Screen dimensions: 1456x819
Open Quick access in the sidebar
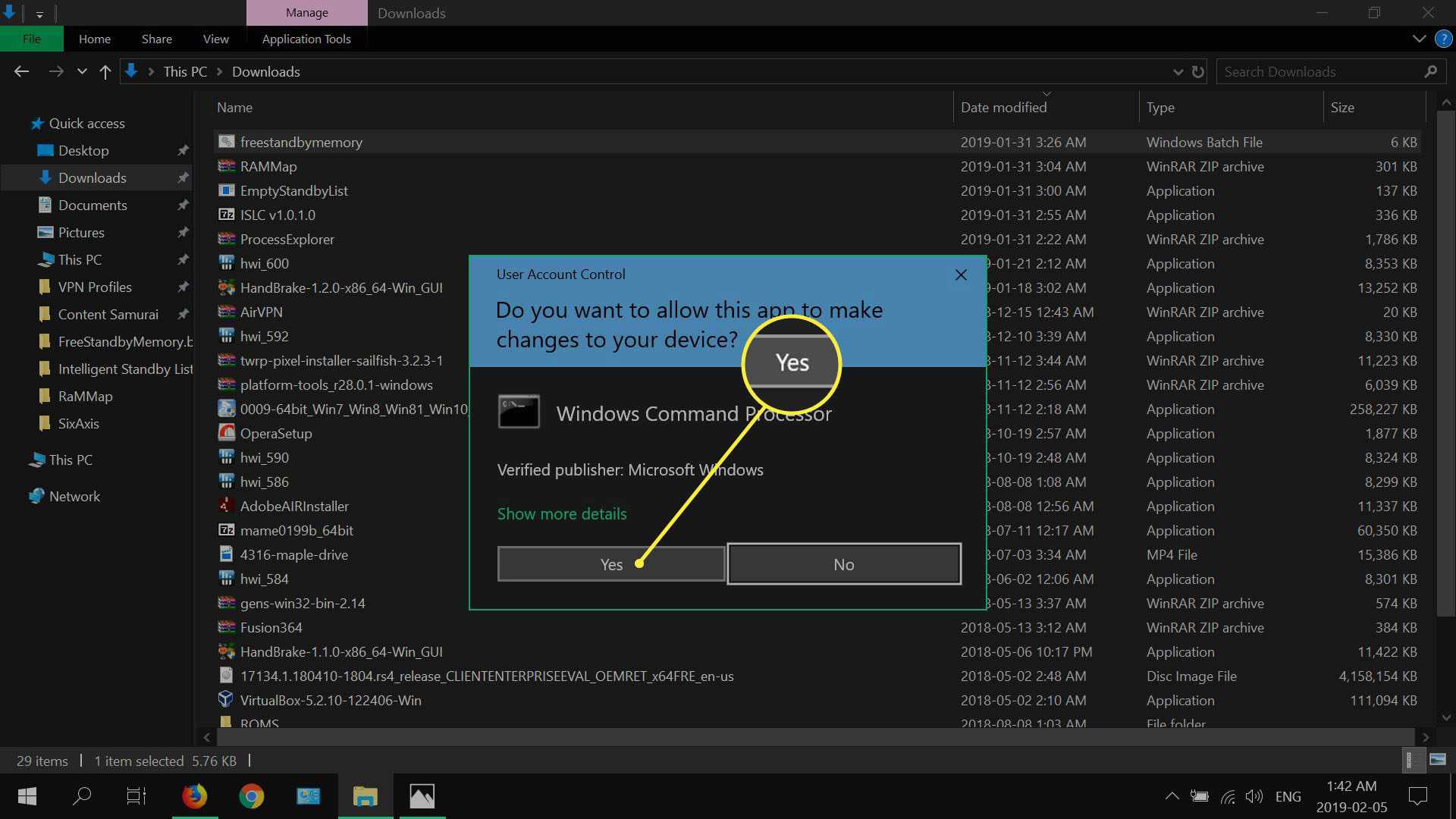(86, 123)
